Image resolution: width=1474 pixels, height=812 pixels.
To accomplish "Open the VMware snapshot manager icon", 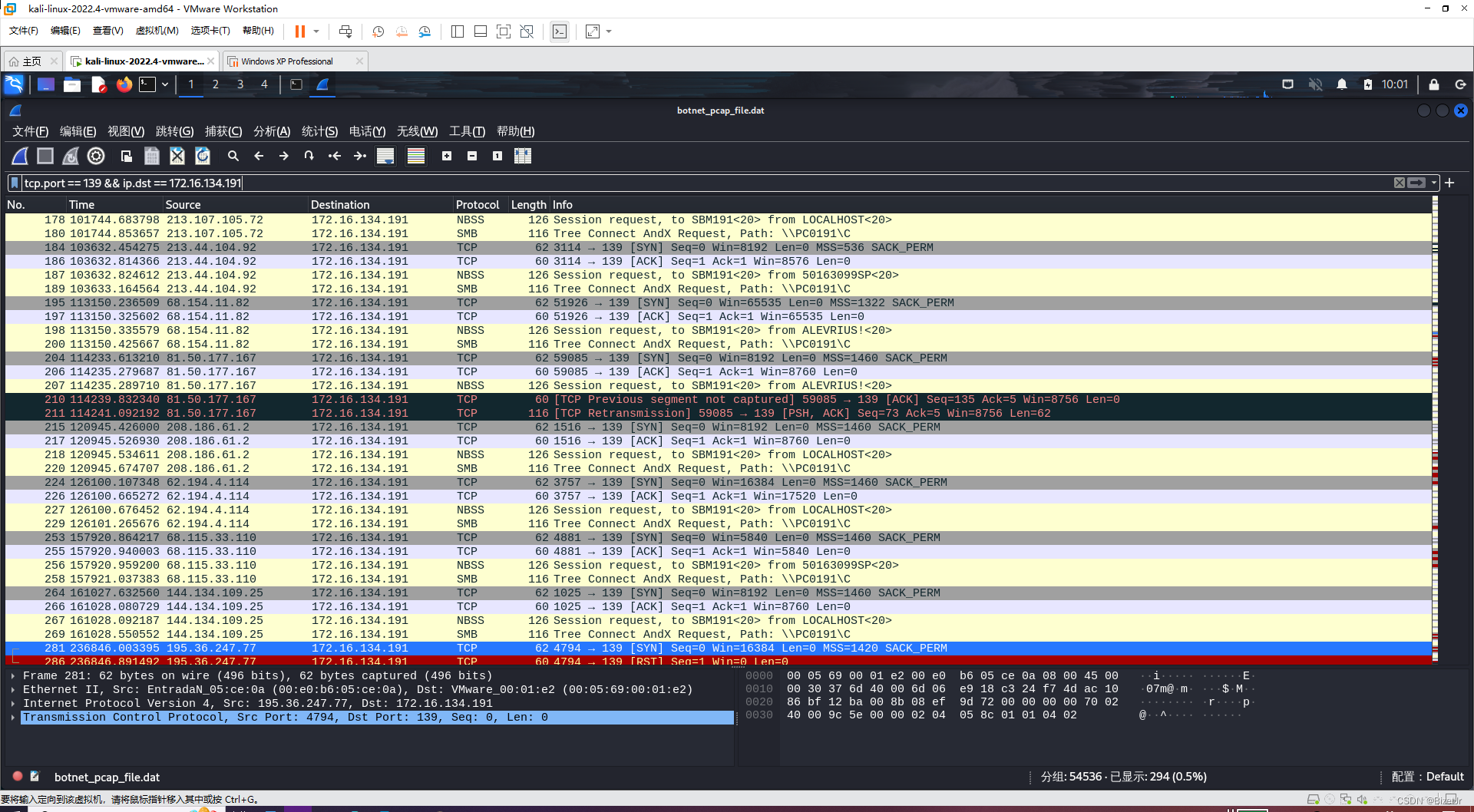I will (425, 31).
